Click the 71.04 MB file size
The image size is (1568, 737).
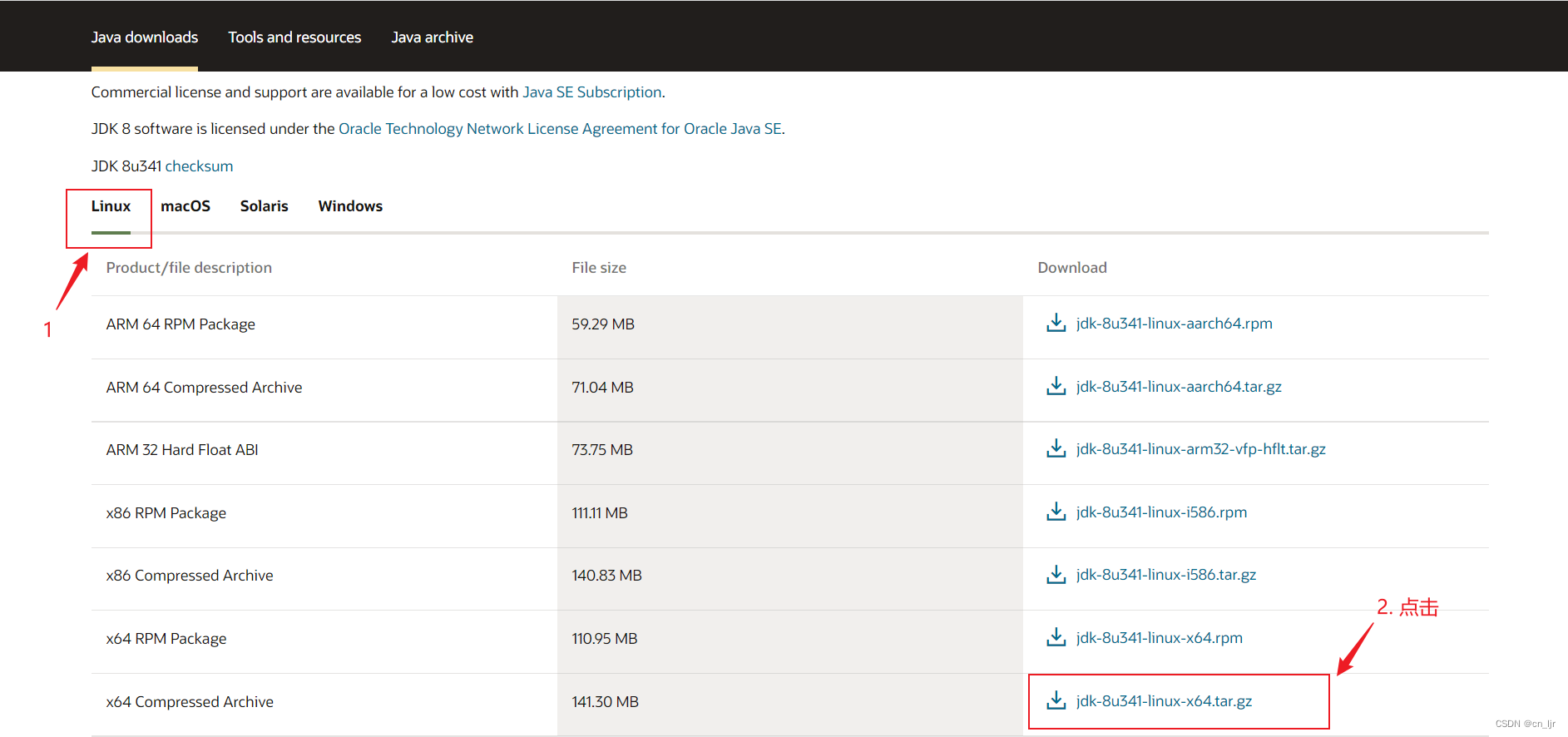[x=602, y=388]
